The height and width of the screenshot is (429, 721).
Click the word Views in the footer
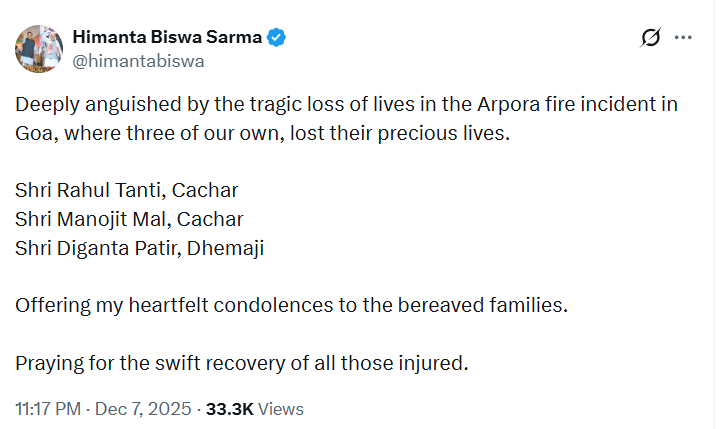coord(280,409)
